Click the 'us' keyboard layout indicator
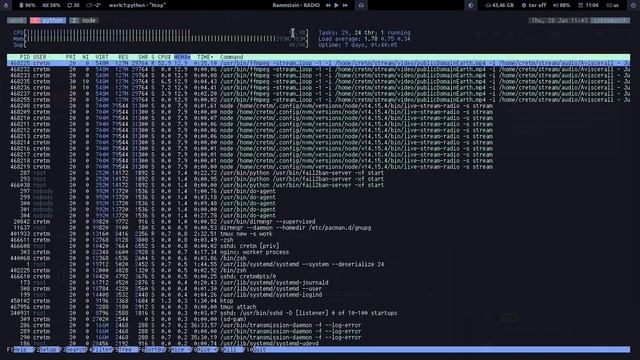 point(613,5)
